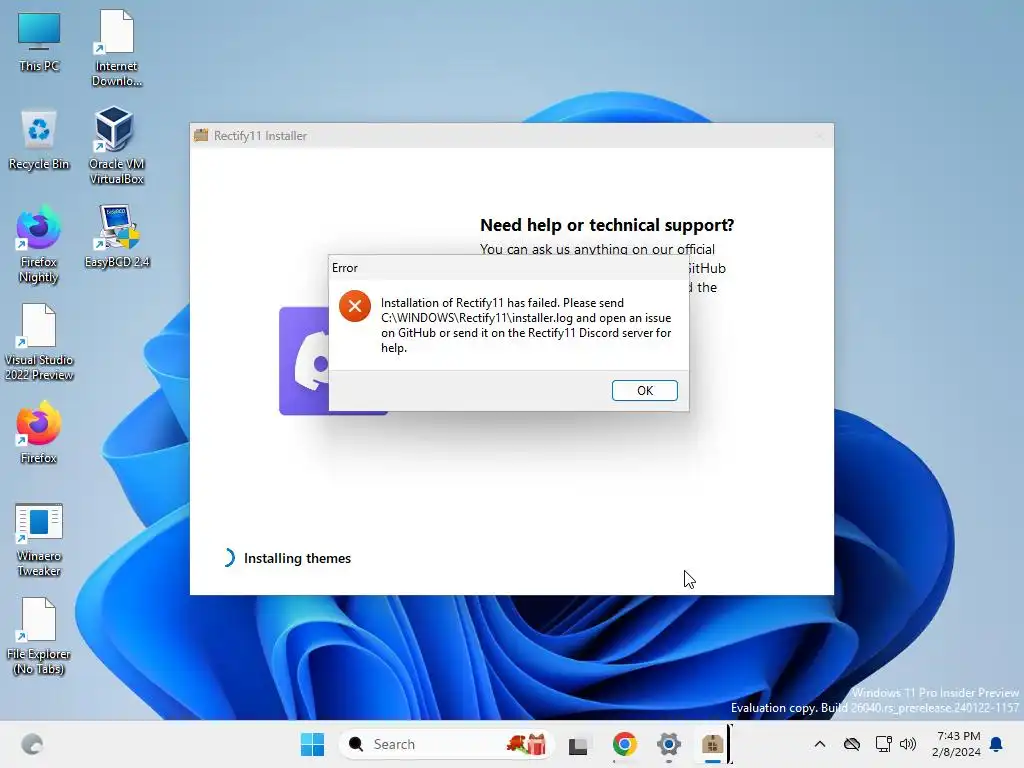
Task: Launch Firefox Nightly from desktop
Action: [x=39, y=244]
